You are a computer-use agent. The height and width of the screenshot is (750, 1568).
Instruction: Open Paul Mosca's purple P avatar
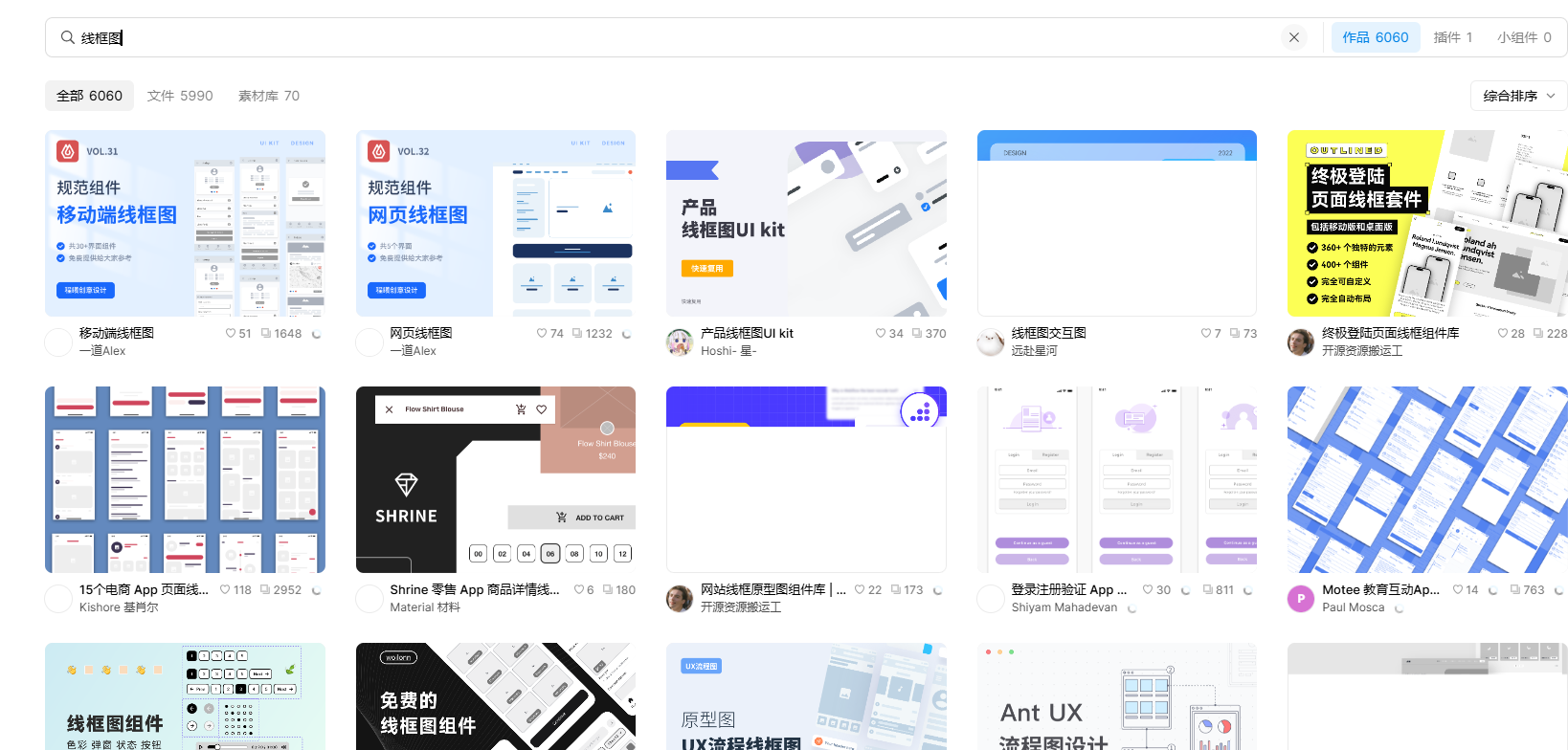1301,599
